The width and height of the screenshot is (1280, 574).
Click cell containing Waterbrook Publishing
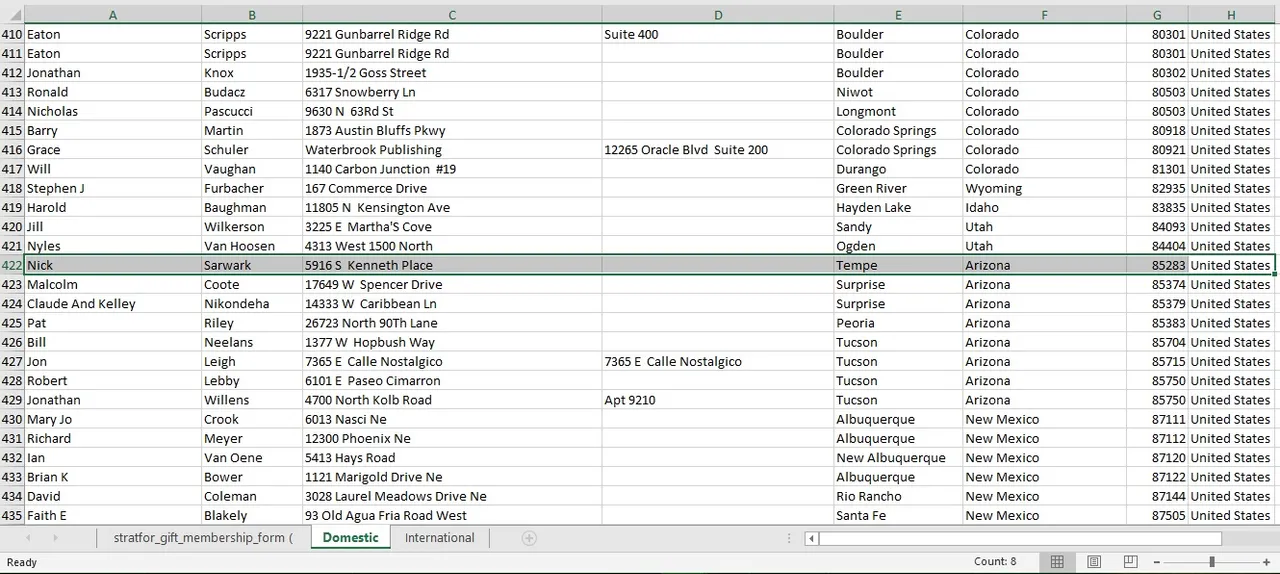pos(452,150)
